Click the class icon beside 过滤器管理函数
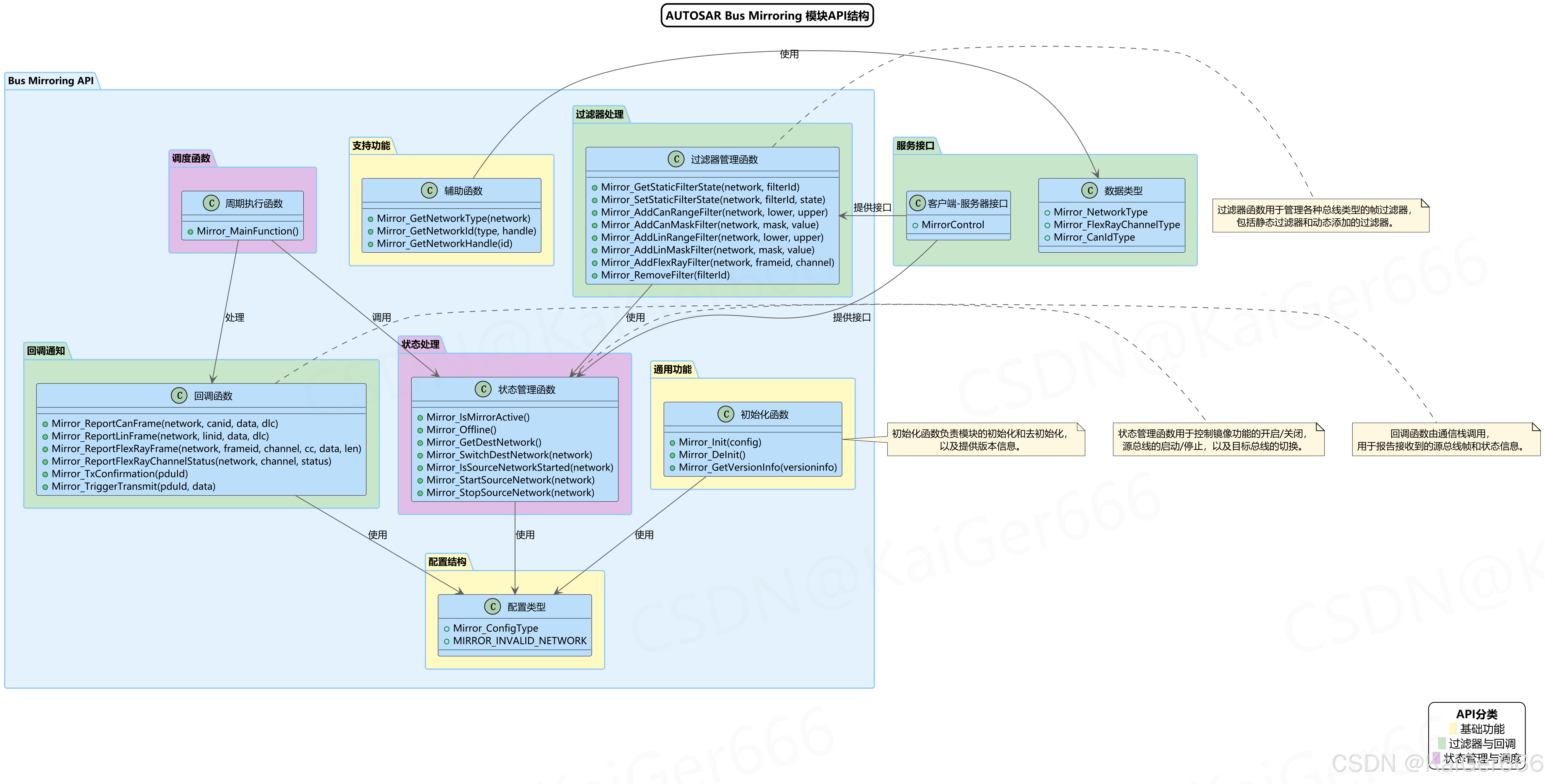This screenshot has height=784, width=1545. click(676, 159)
